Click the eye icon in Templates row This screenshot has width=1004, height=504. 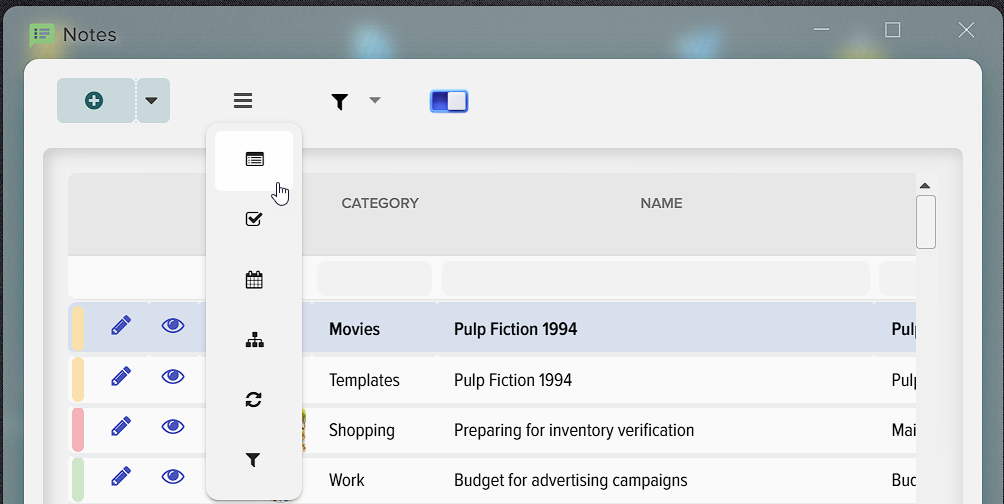pos(173,376)
